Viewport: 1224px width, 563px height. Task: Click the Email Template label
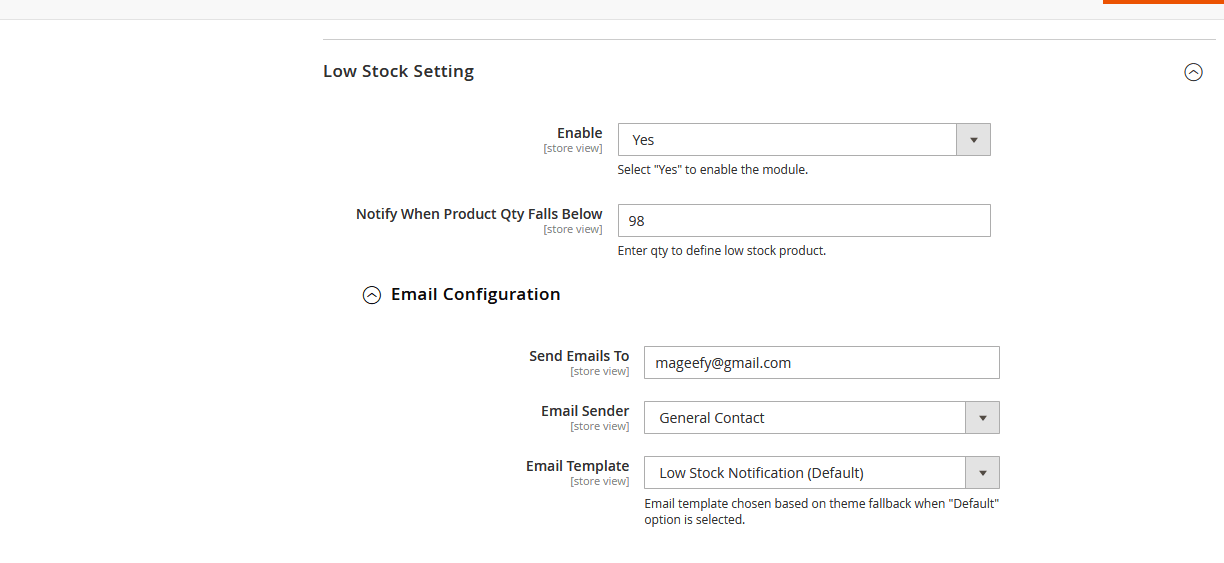tap(577, 466)
